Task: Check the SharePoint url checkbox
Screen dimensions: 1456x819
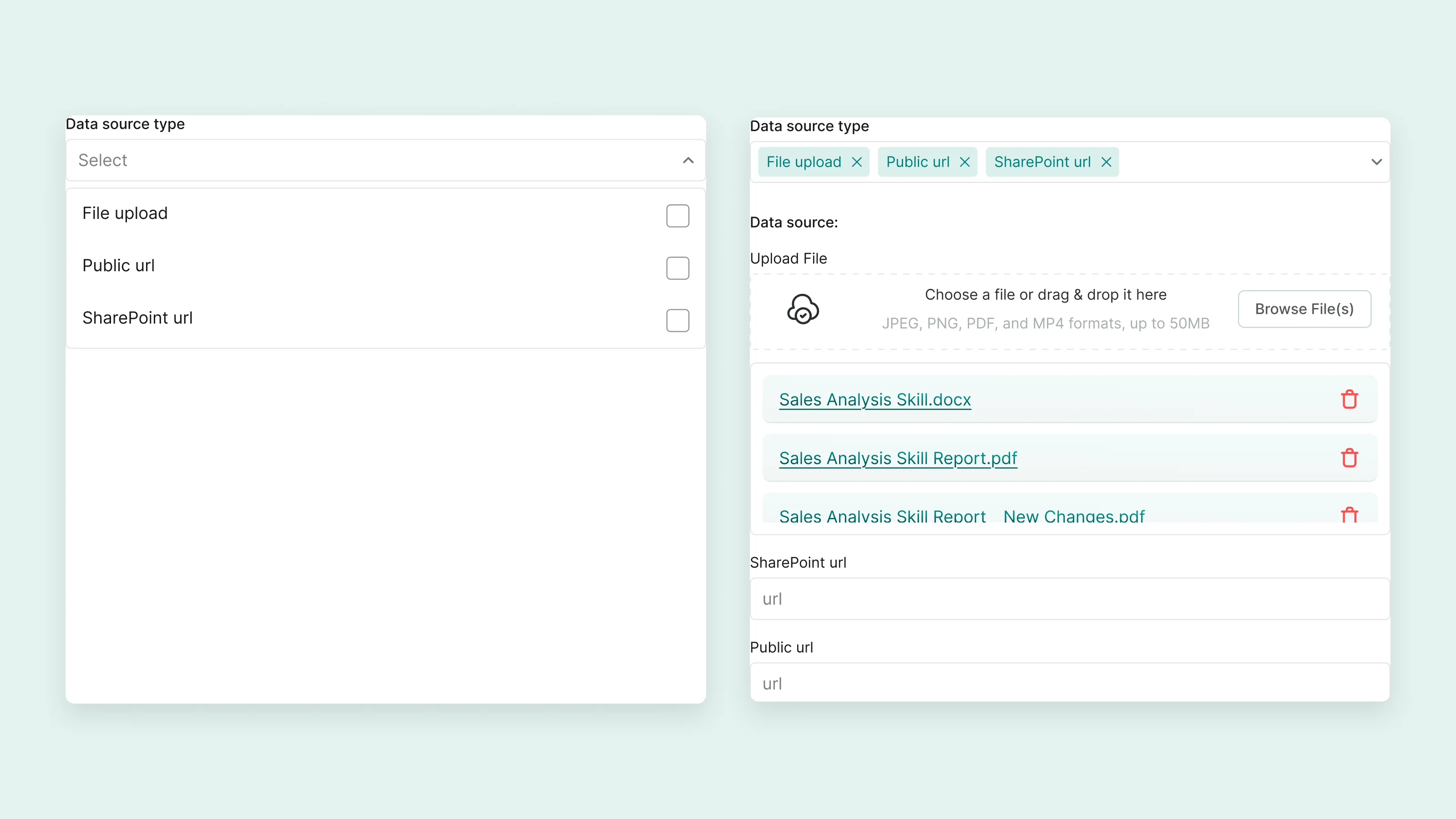Action: 677,320
